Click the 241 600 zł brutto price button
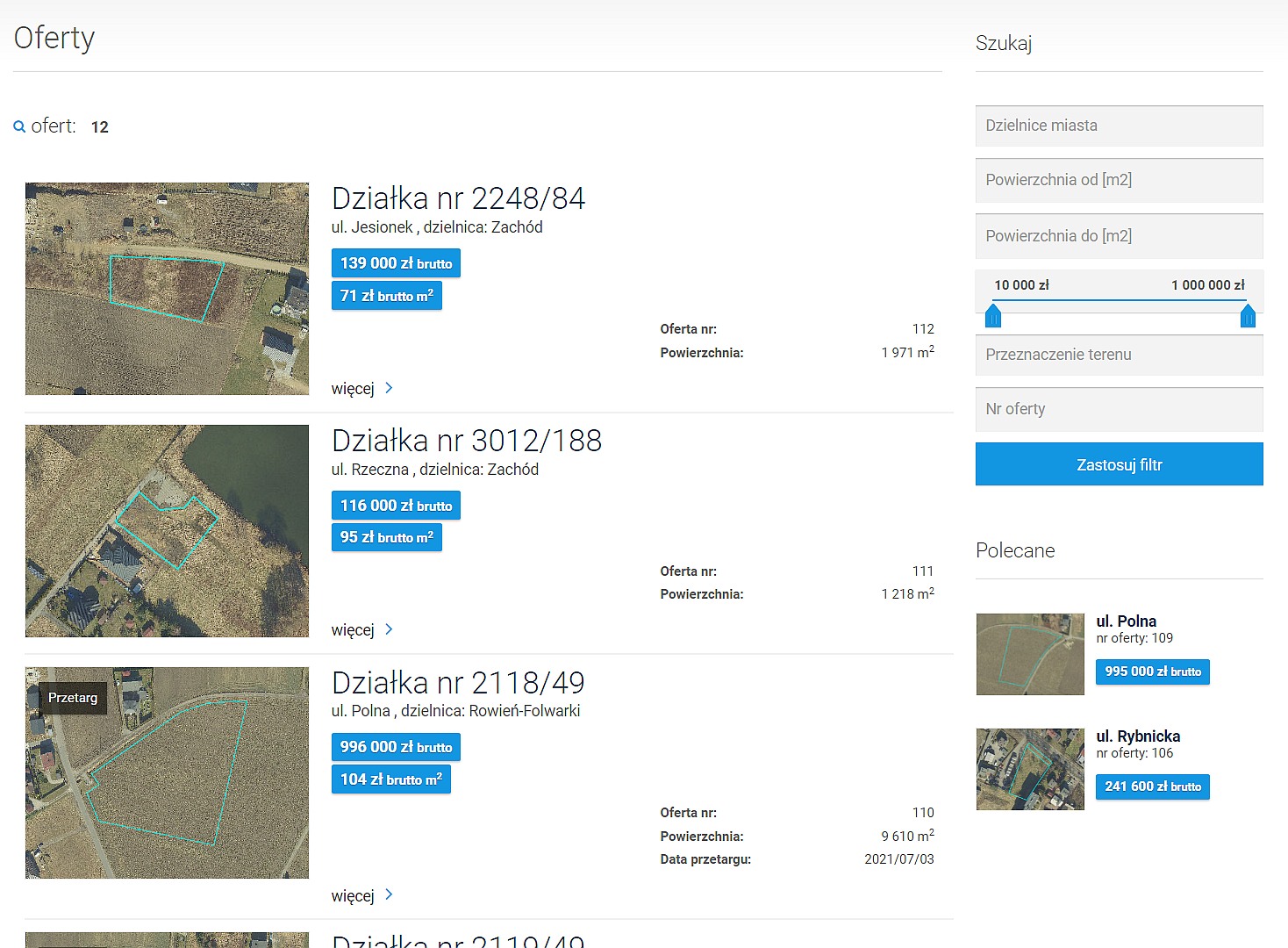 click(x=1152, y=786)
